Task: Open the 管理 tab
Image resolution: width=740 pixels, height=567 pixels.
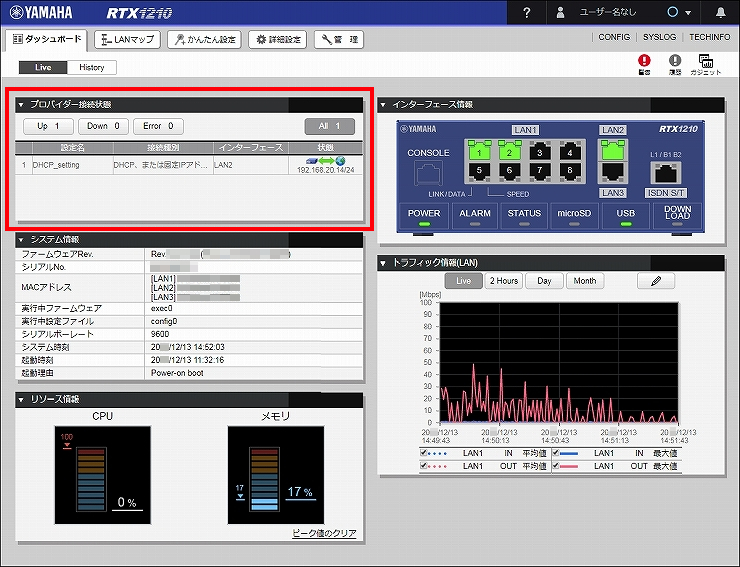Action: pyautogui.click(x=339, y=40)
